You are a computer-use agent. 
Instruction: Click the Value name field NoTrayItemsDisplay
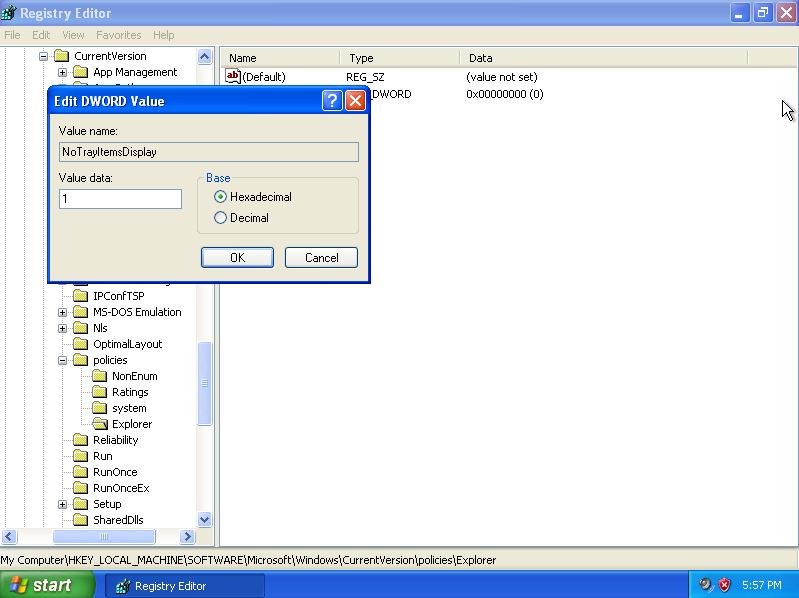coord(209,152)
